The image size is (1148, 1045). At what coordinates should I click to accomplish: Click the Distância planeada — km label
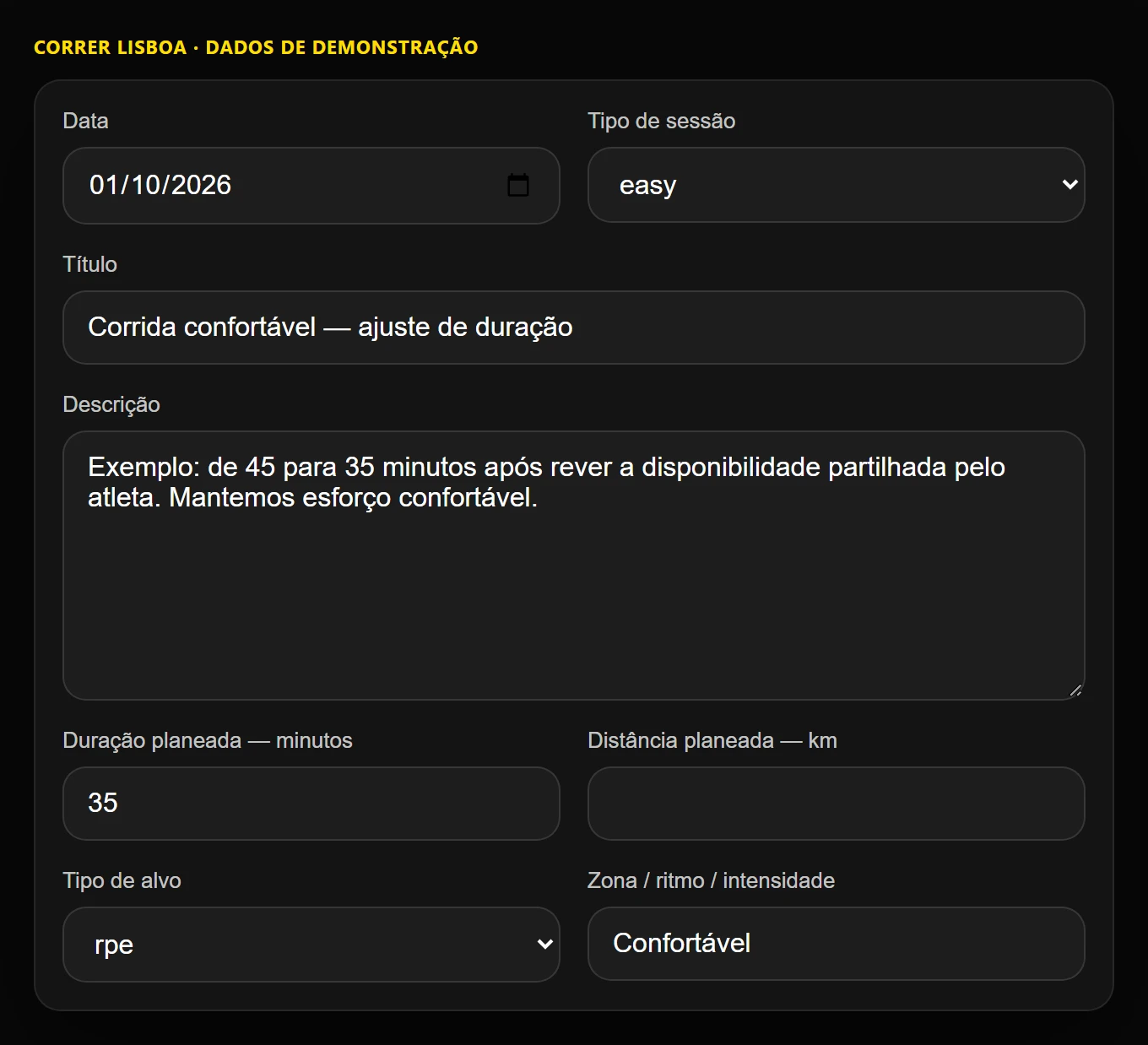click(712, 740)
